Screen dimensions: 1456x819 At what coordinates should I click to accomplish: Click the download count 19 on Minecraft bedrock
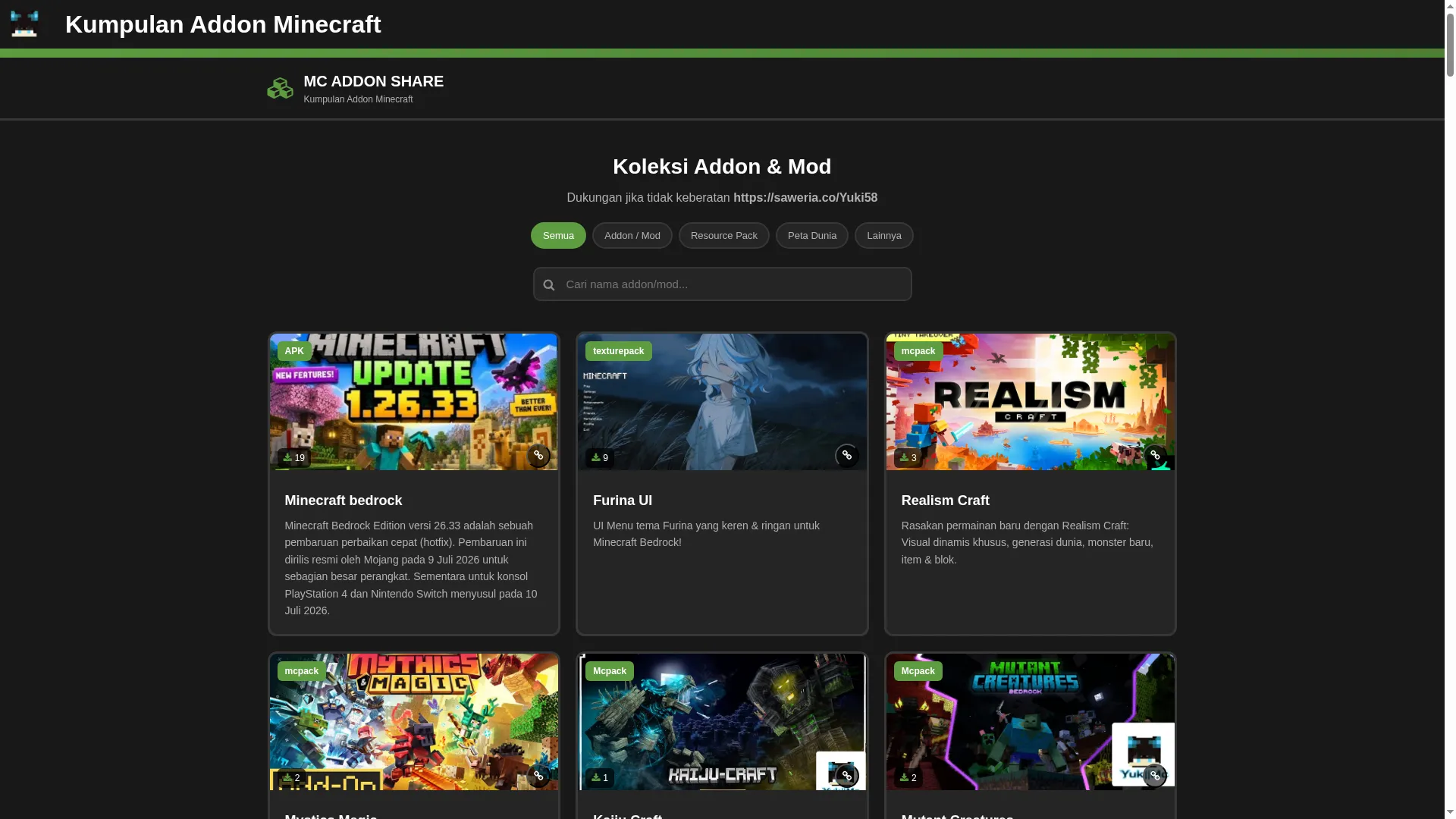pyautogui.click(x=294, y=458)
